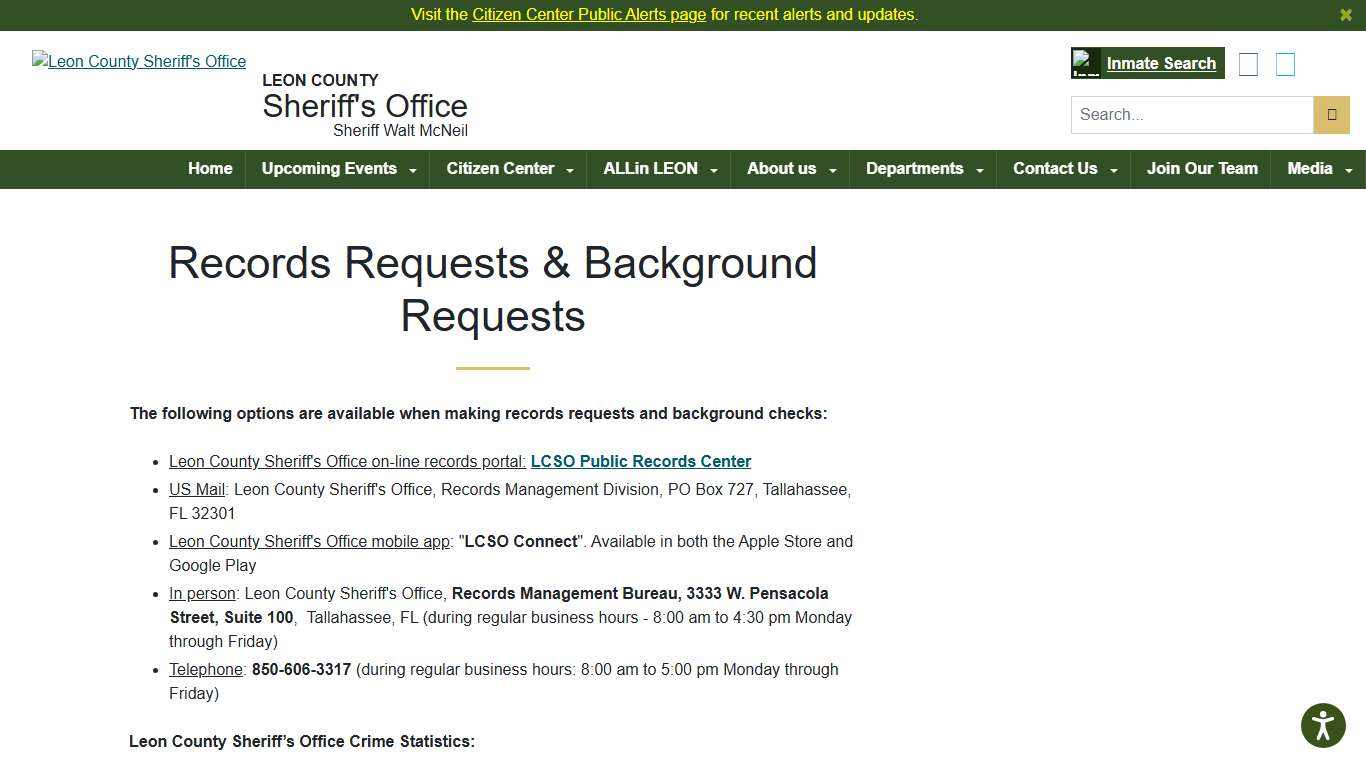Click the Inmate Search booking photo icon

point(1085,62)
